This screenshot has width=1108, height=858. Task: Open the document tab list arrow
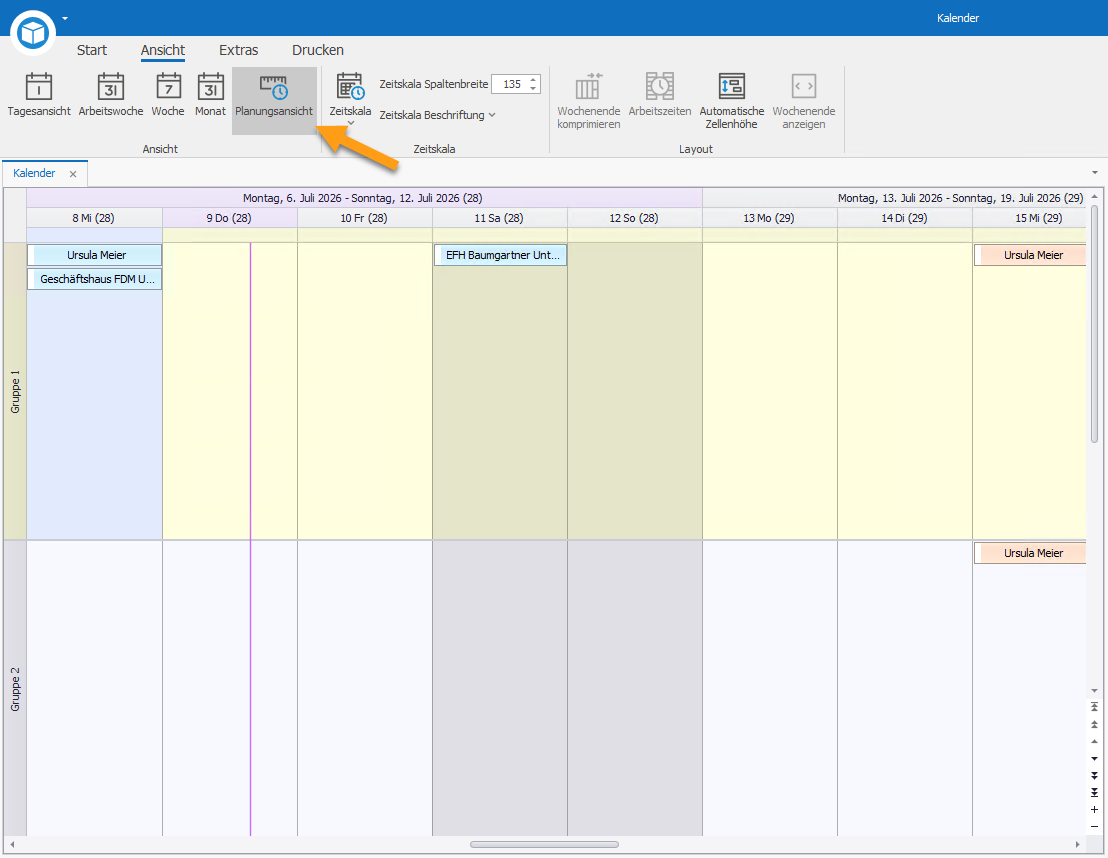pyautogui.click(x=1095, y=173)
